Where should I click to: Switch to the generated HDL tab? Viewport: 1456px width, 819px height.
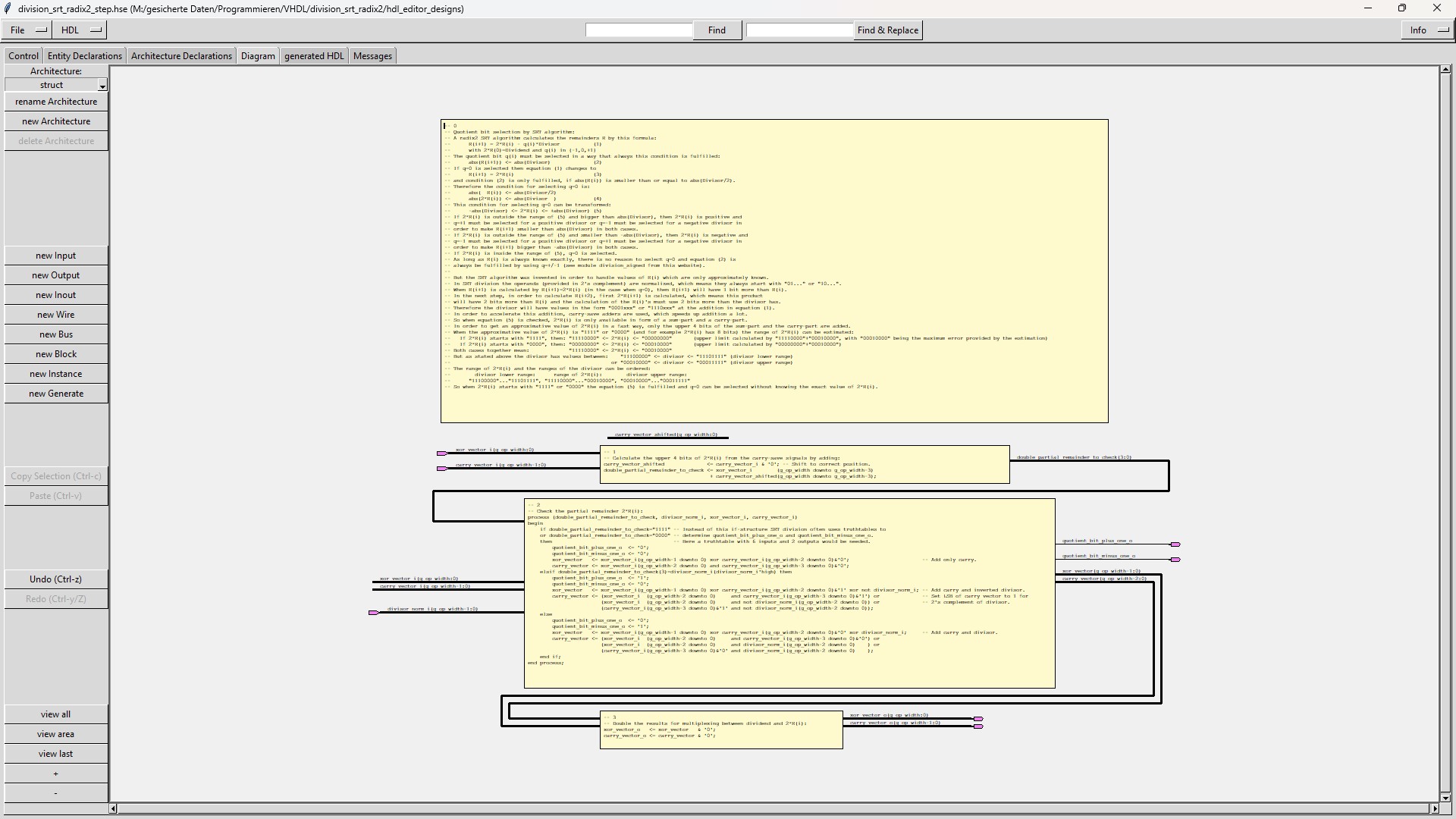tap(314, 56)
